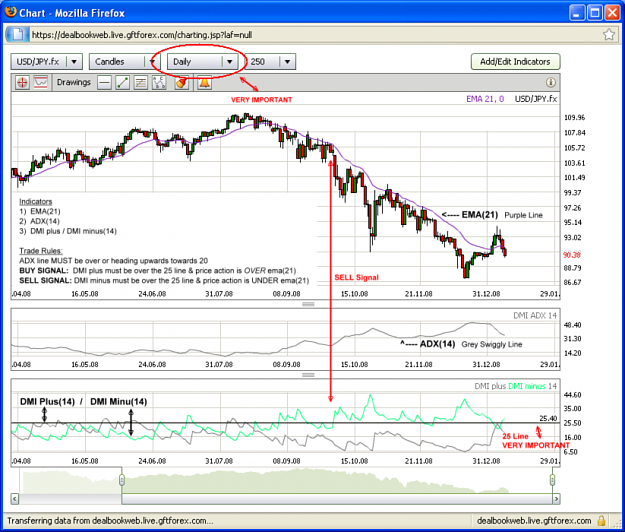Click the left handle of range navigator
Screen dimensions: 625x532
(x=122, y=480)
